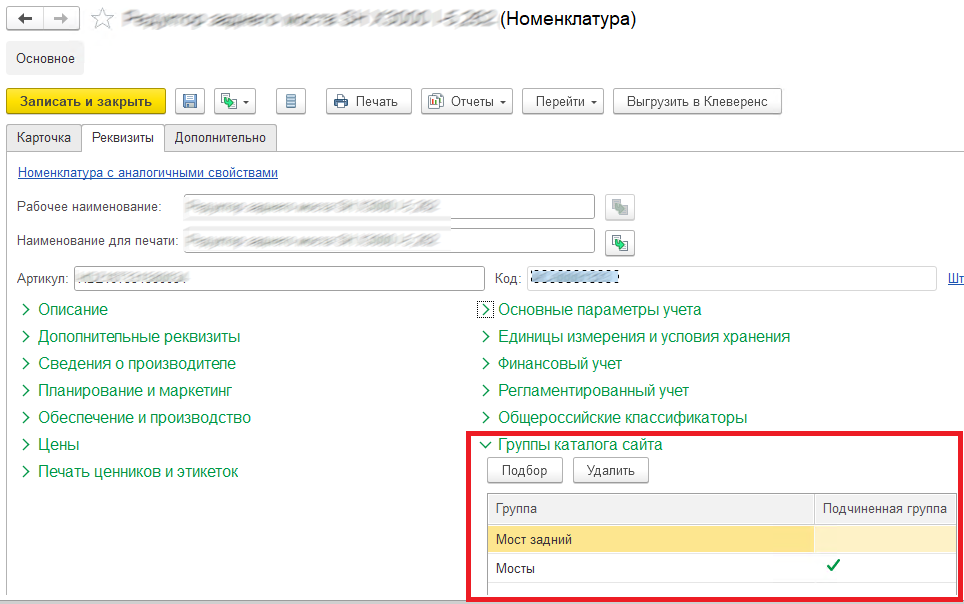
Task: Click Выгрузить в Клеверенс
Action: [x=697, y=101]
